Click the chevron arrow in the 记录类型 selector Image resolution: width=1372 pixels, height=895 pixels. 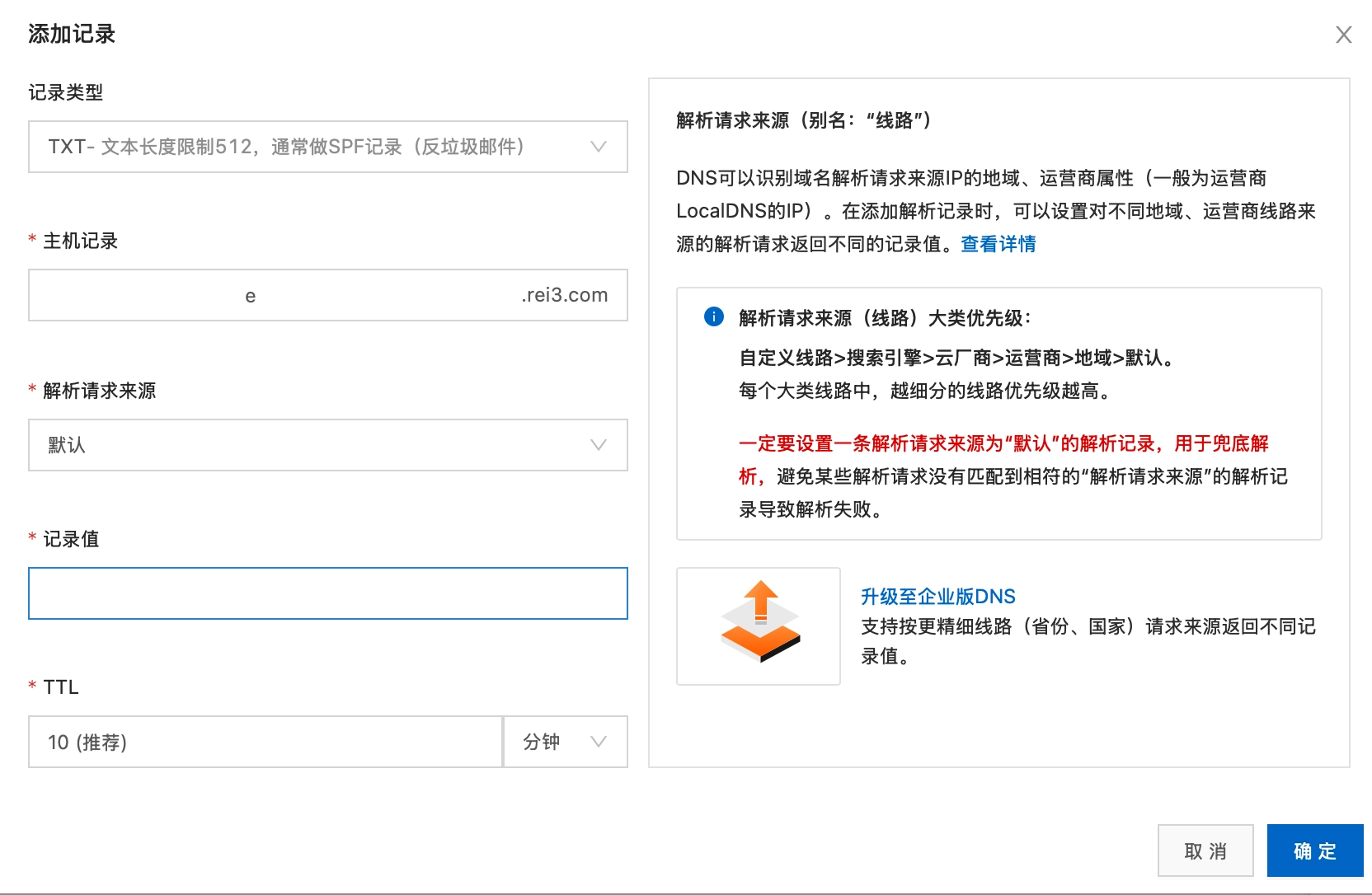599,147
